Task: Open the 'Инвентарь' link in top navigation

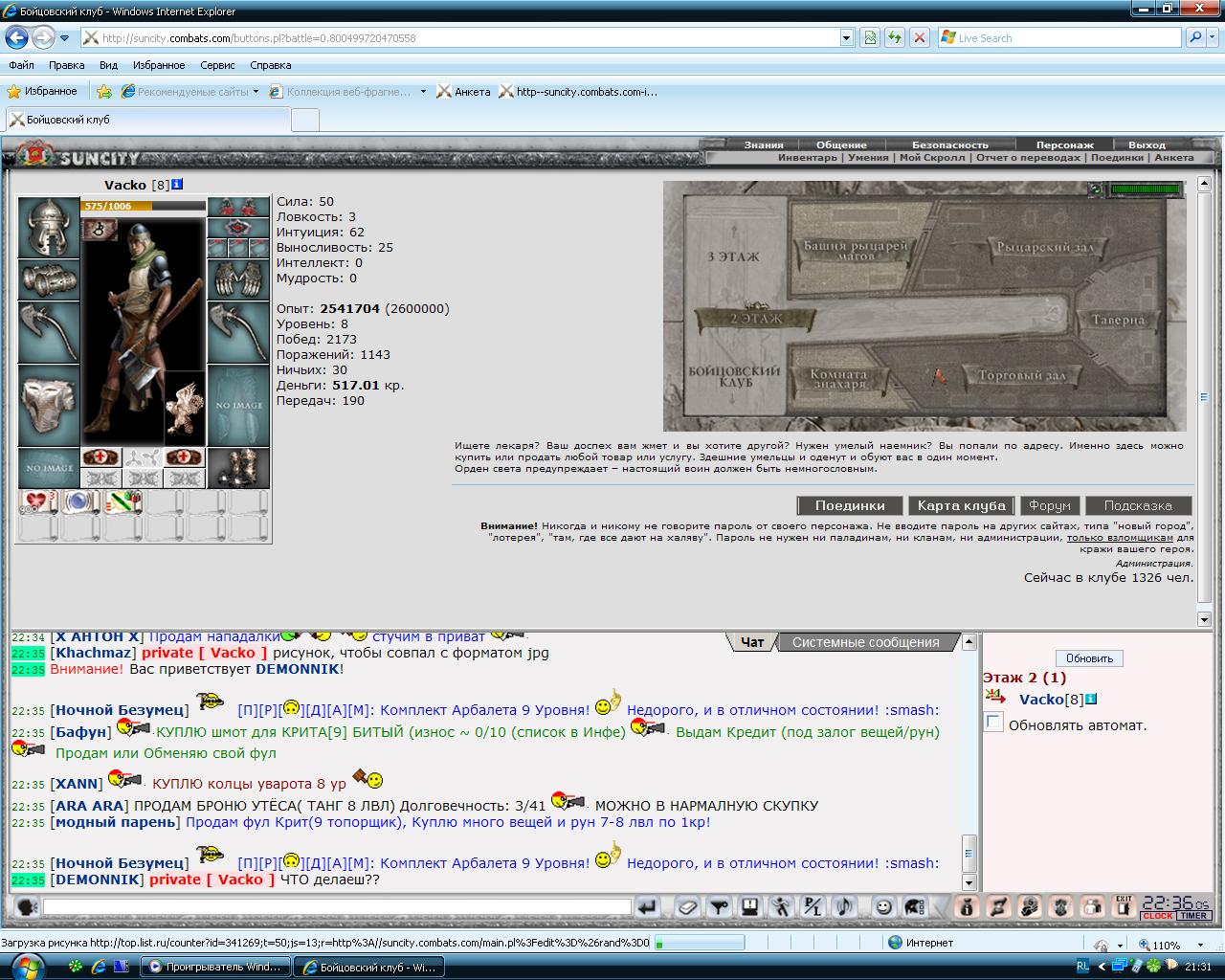Action: point(807,158)
